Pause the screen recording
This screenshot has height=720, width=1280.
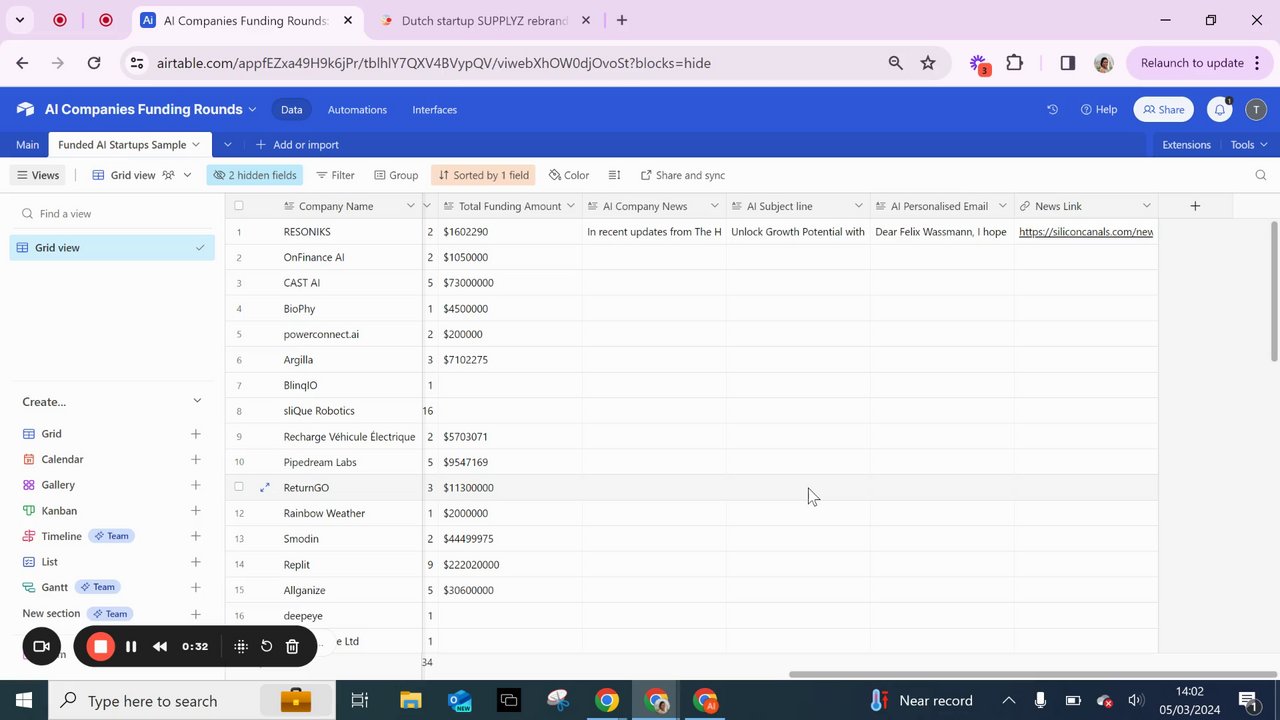[131, 646]
